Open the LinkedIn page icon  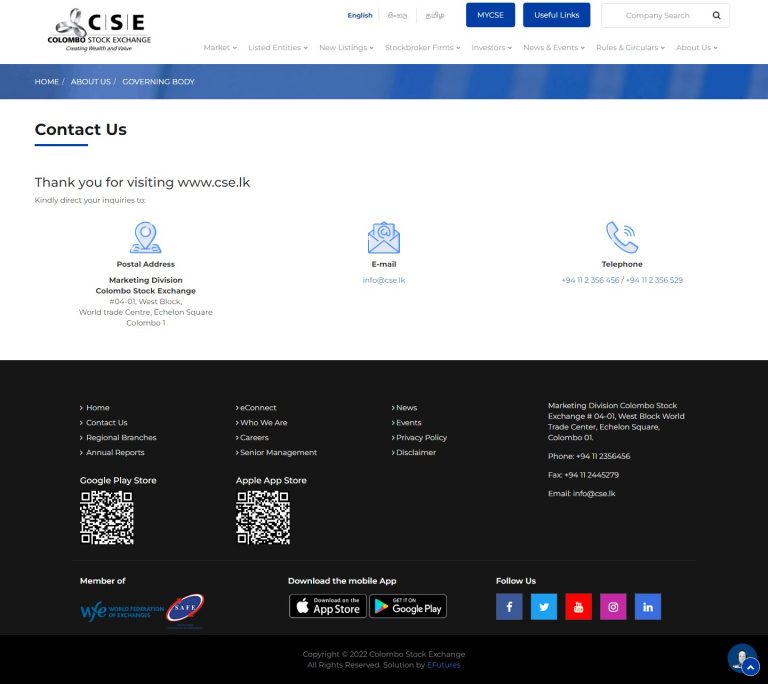pyautogui.click(x=648, y=607)
